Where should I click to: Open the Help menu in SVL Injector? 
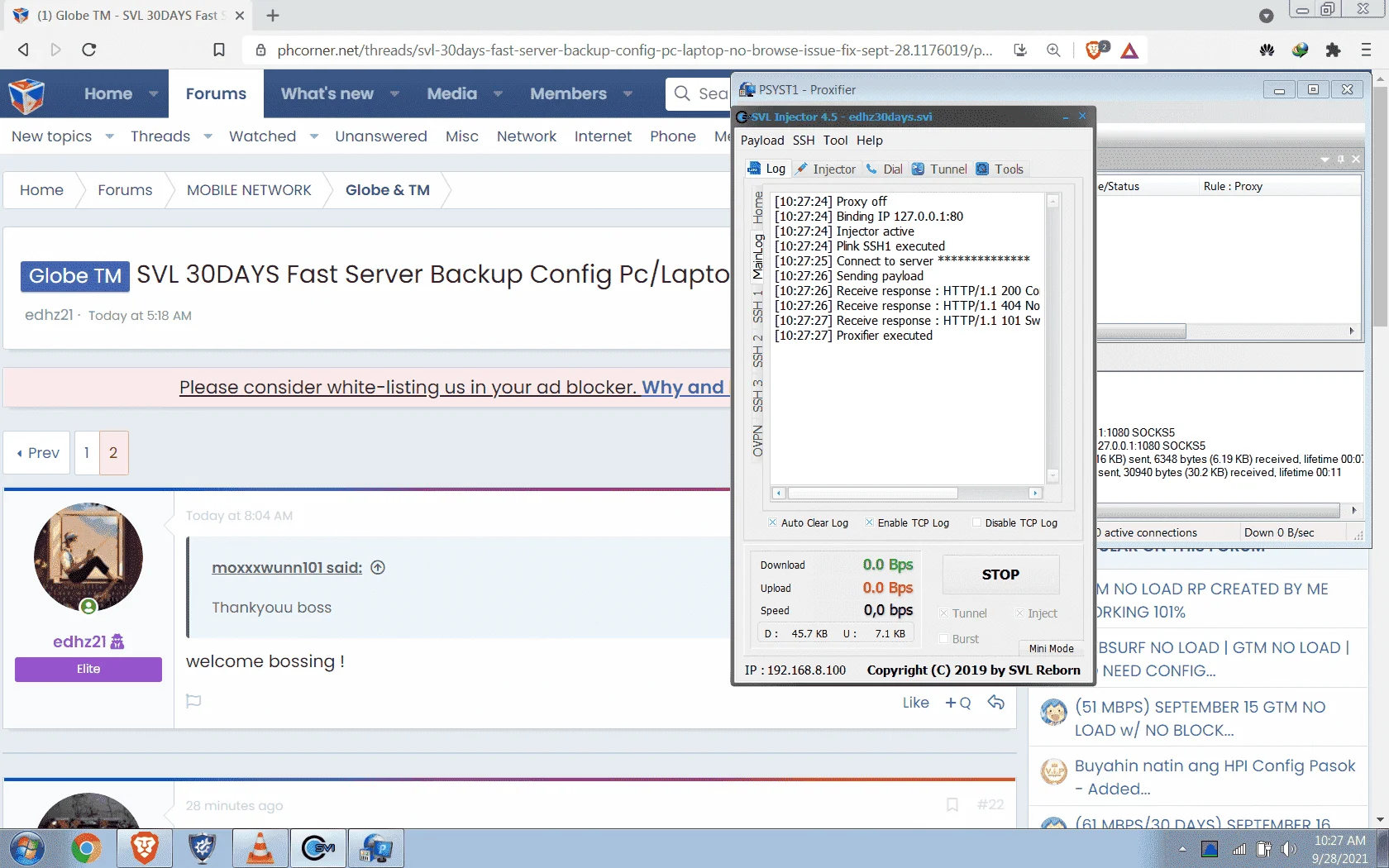click(x=870, y=141)
